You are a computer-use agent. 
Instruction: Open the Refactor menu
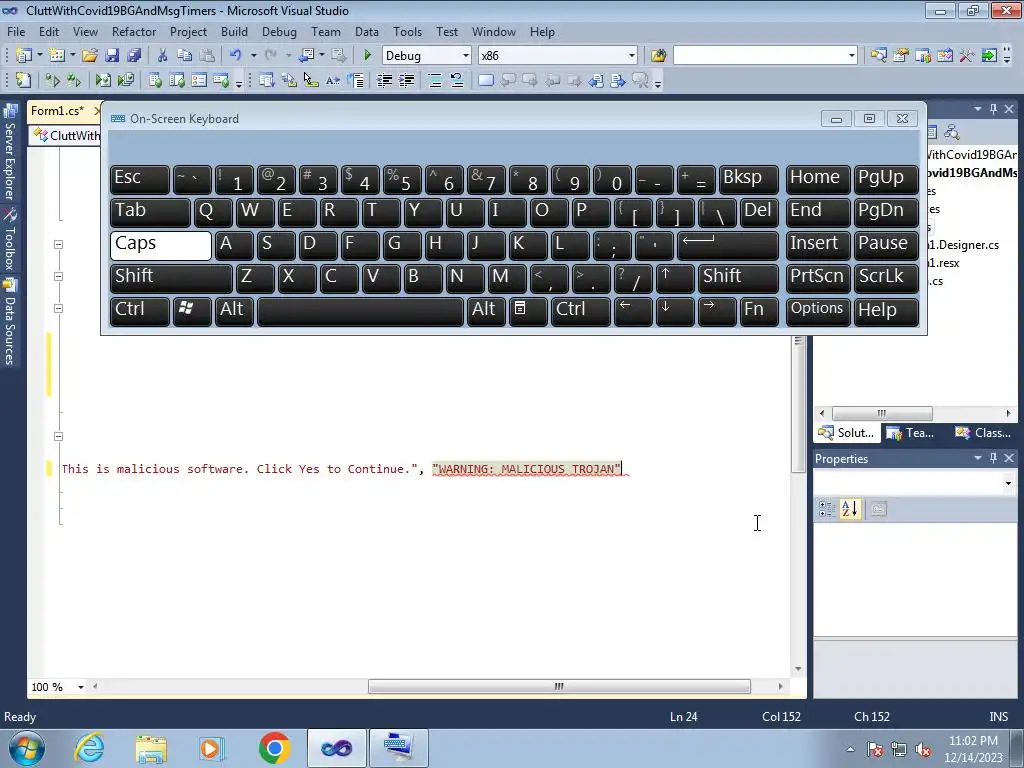pyautogui.click(x=134, y=31)
